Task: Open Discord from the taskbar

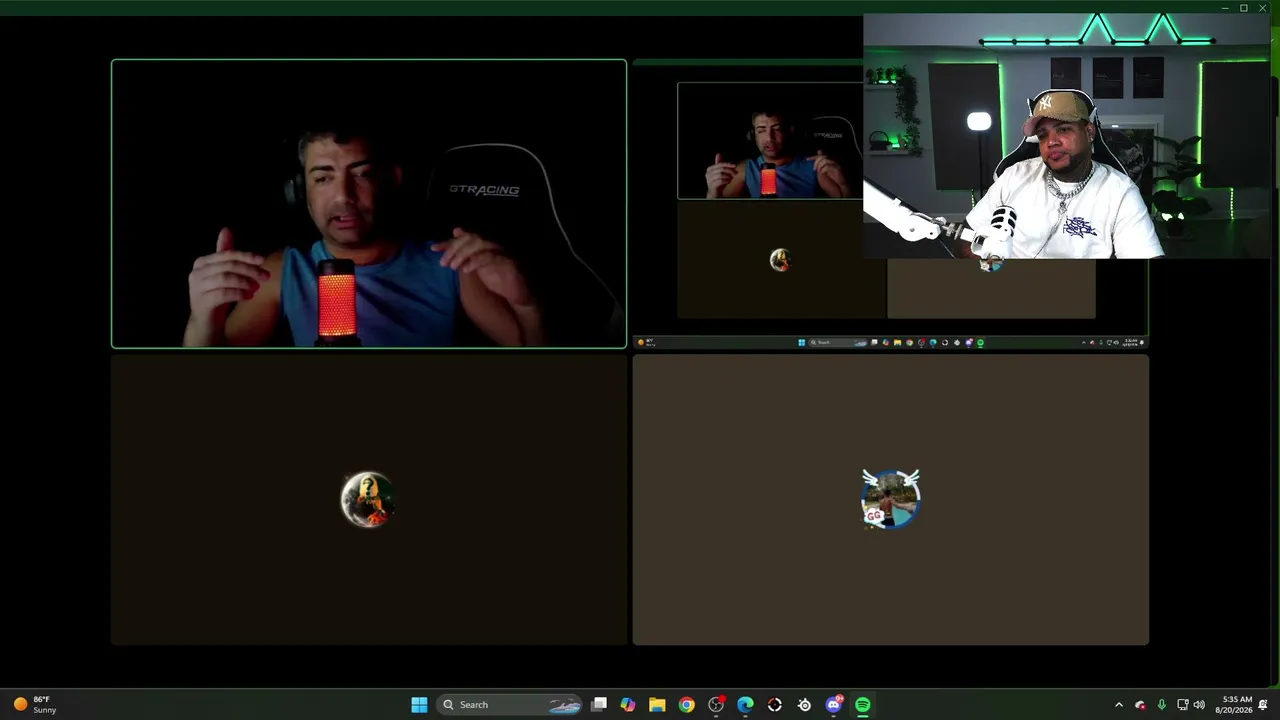Action: point(834,705)
